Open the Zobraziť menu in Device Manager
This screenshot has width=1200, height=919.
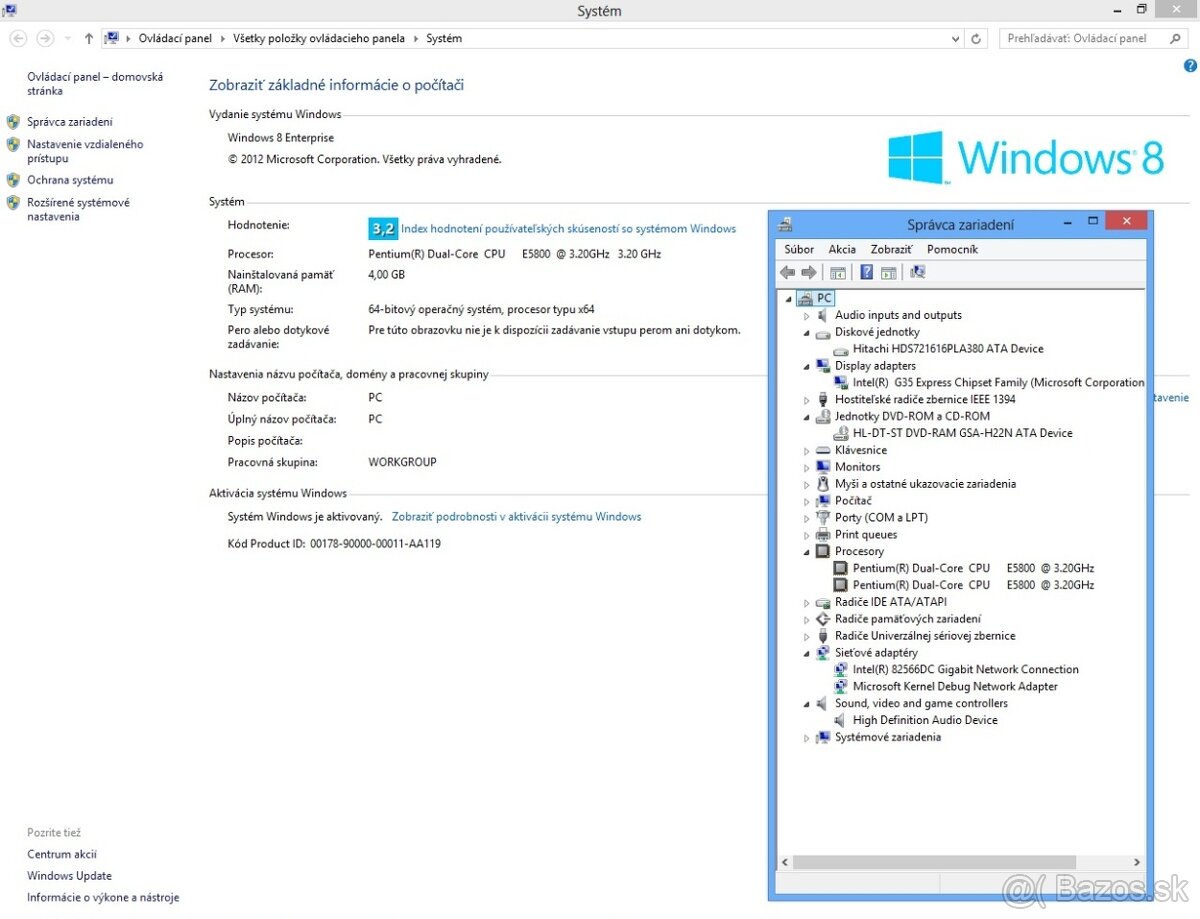tap(890, 248)
